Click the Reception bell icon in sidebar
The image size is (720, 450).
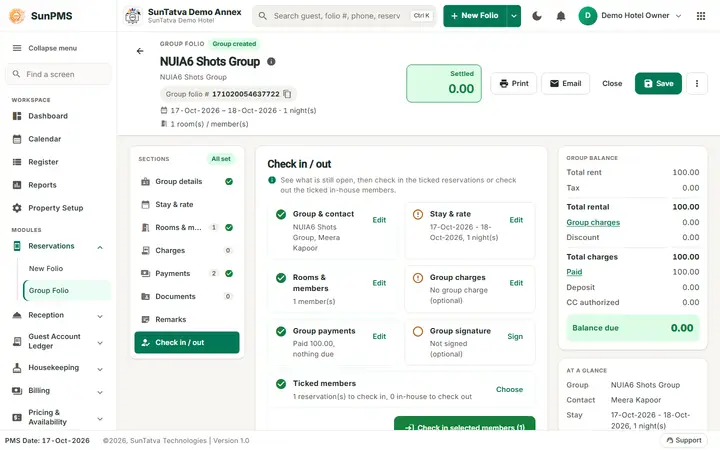(17, 315)
